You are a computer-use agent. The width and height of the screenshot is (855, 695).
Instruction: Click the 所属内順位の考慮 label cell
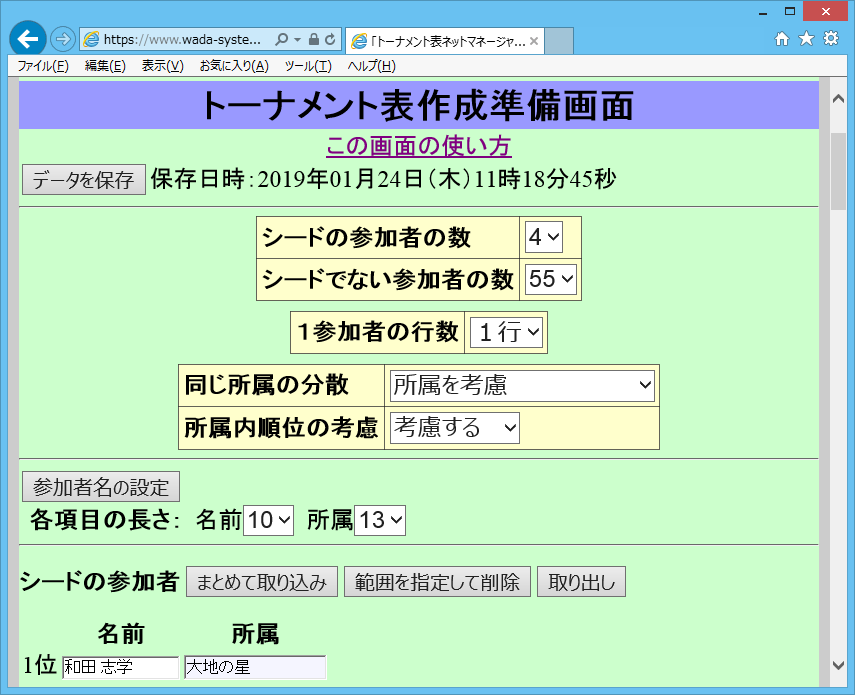[x=281, y=428]
